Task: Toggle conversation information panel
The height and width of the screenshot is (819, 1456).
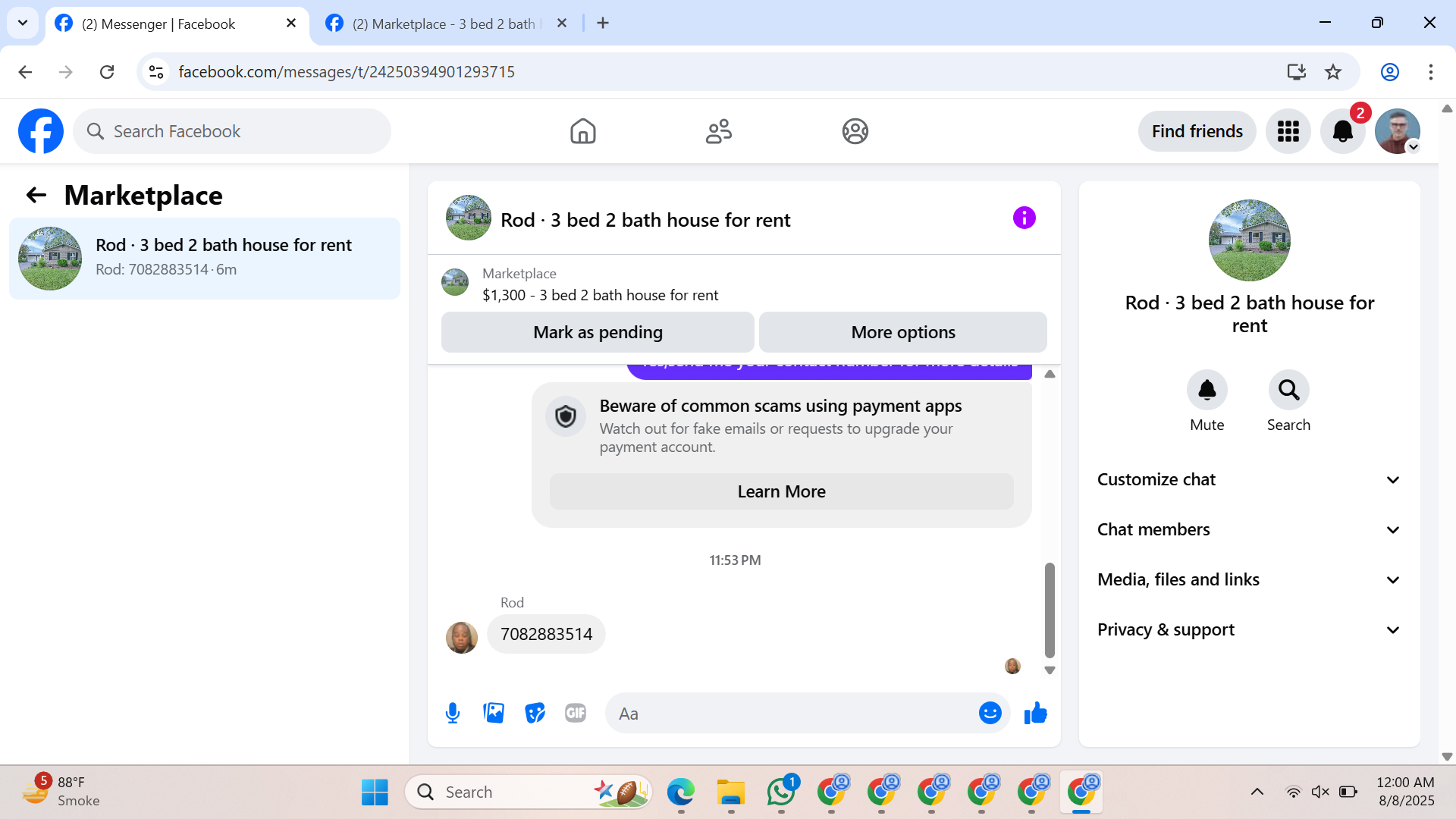Action: (x=1024, y=218)
